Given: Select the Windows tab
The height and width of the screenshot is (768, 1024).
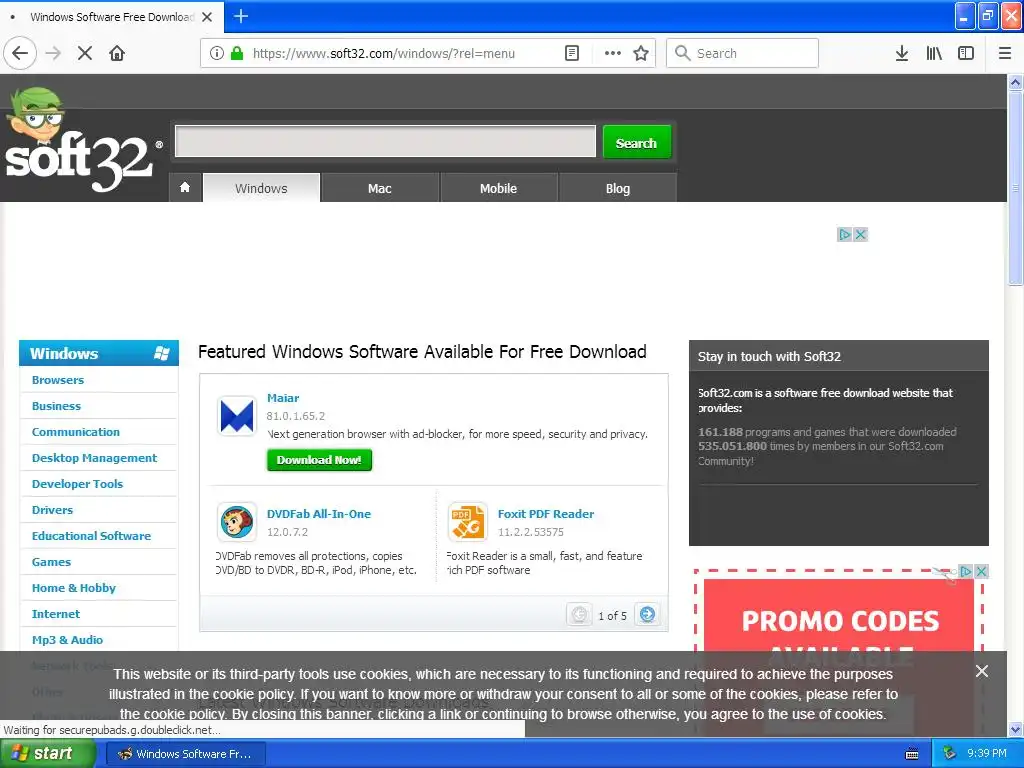Looking at the screenshot, I should tap(261, 188).
